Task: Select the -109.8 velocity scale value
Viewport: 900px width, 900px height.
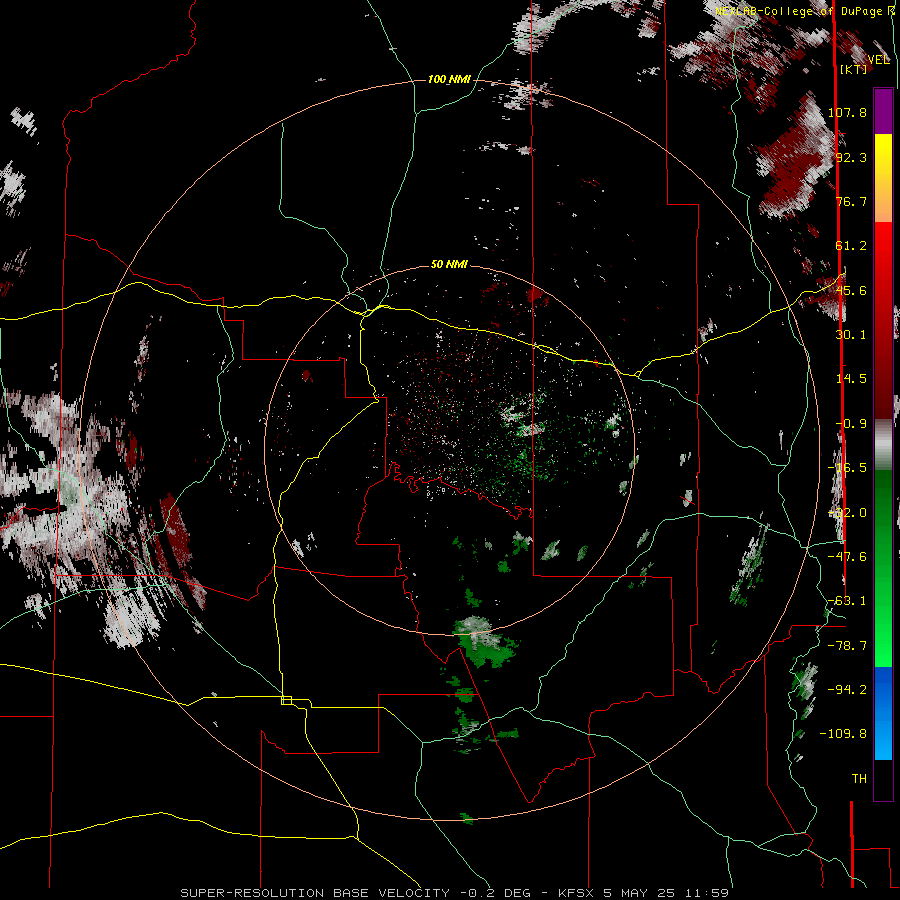Action: click(x=843, y=734)
